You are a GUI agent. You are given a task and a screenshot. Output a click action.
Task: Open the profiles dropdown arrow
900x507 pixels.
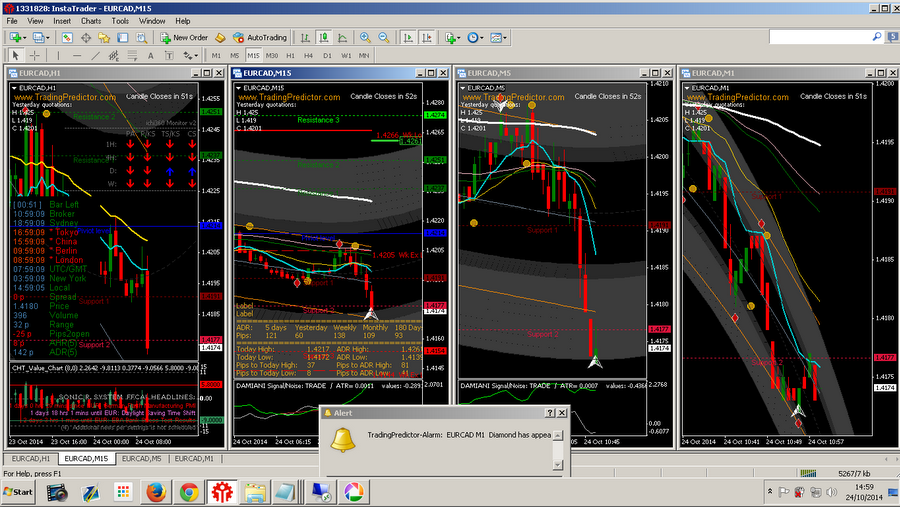[47, 38]
